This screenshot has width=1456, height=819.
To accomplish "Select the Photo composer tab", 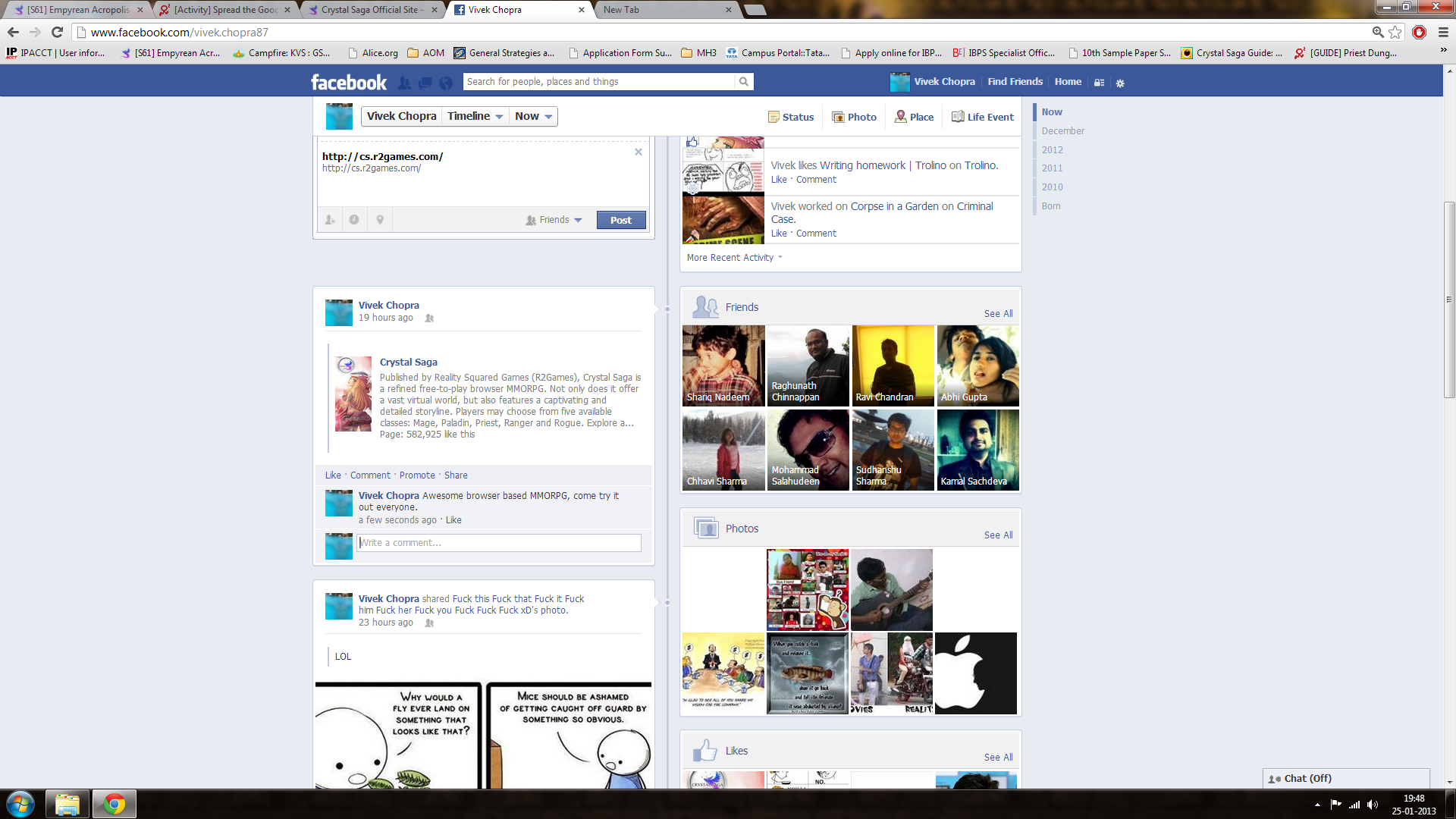I will click(x=854, y=117).
